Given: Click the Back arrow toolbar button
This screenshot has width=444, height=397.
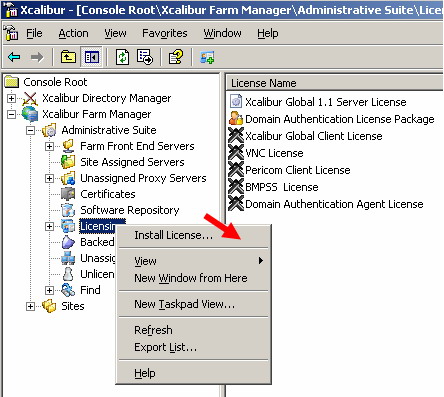Looking at the screenshot, I should (x=14, y=57).
